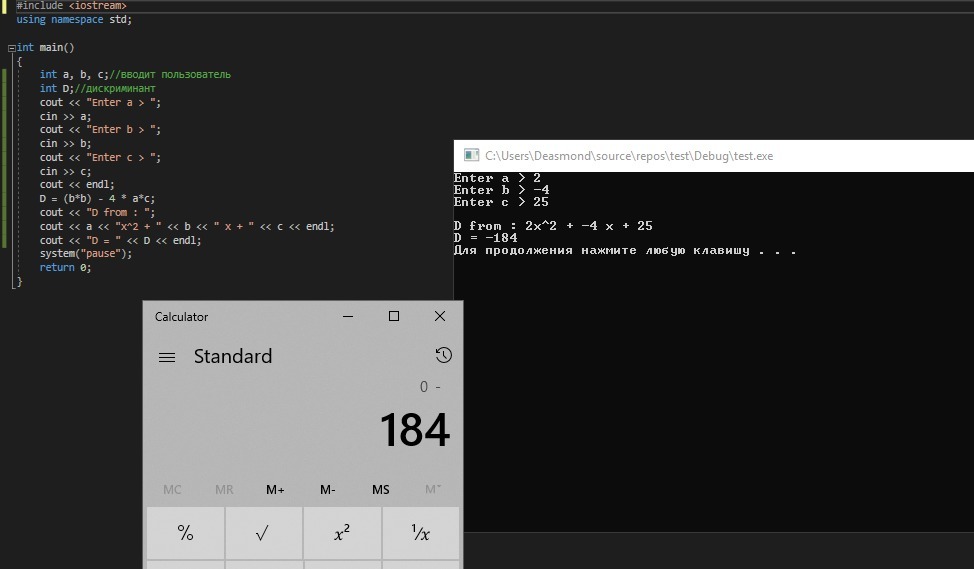Click the 'int a, b, c;' declaration line
The width and height of the screenshot is (974, 569).
pyautogui.click(x=135, y=75)
